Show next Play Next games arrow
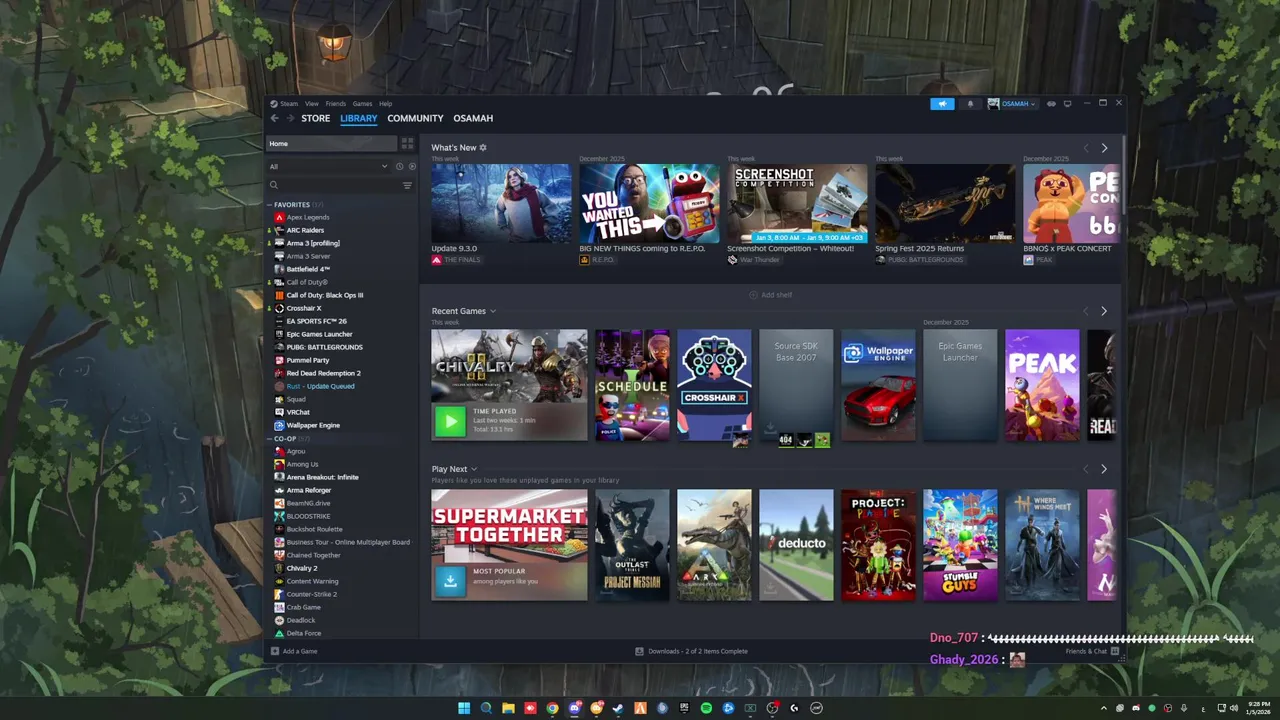This screenshot has height=720, width=1280. point(1104,469)
